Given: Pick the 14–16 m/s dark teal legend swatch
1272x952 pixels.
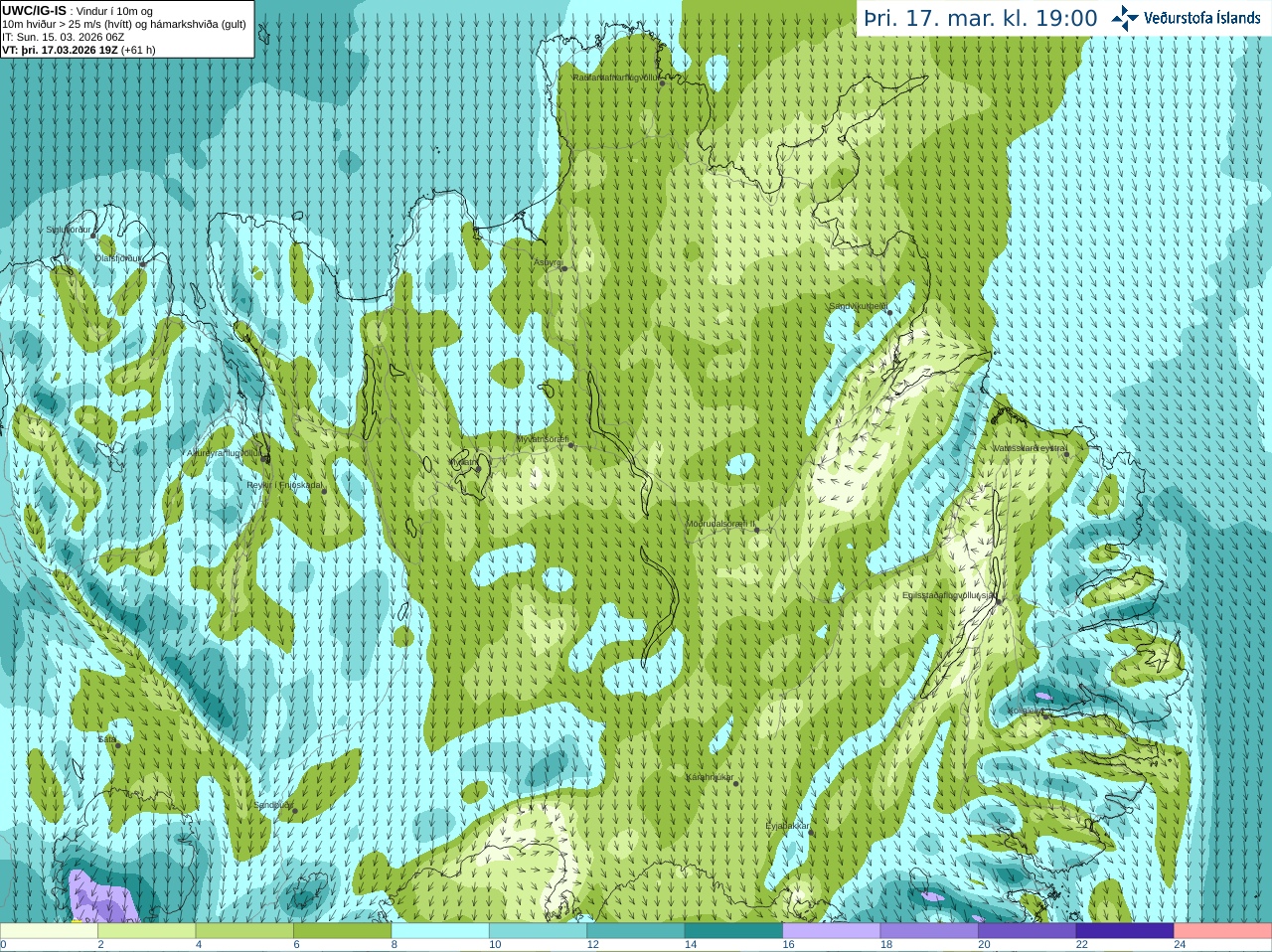Looking at the screenshot, I should (x=734, y=931).
